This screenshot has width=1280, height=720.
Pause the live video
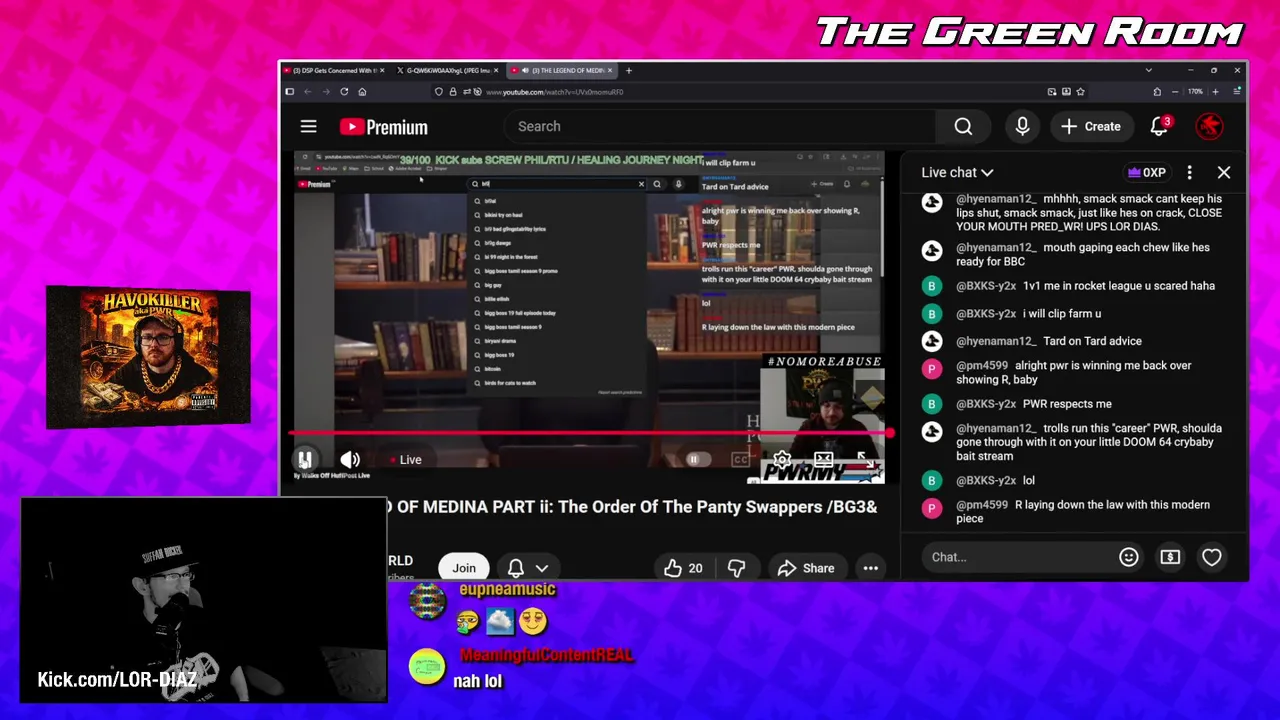point(305,459)
